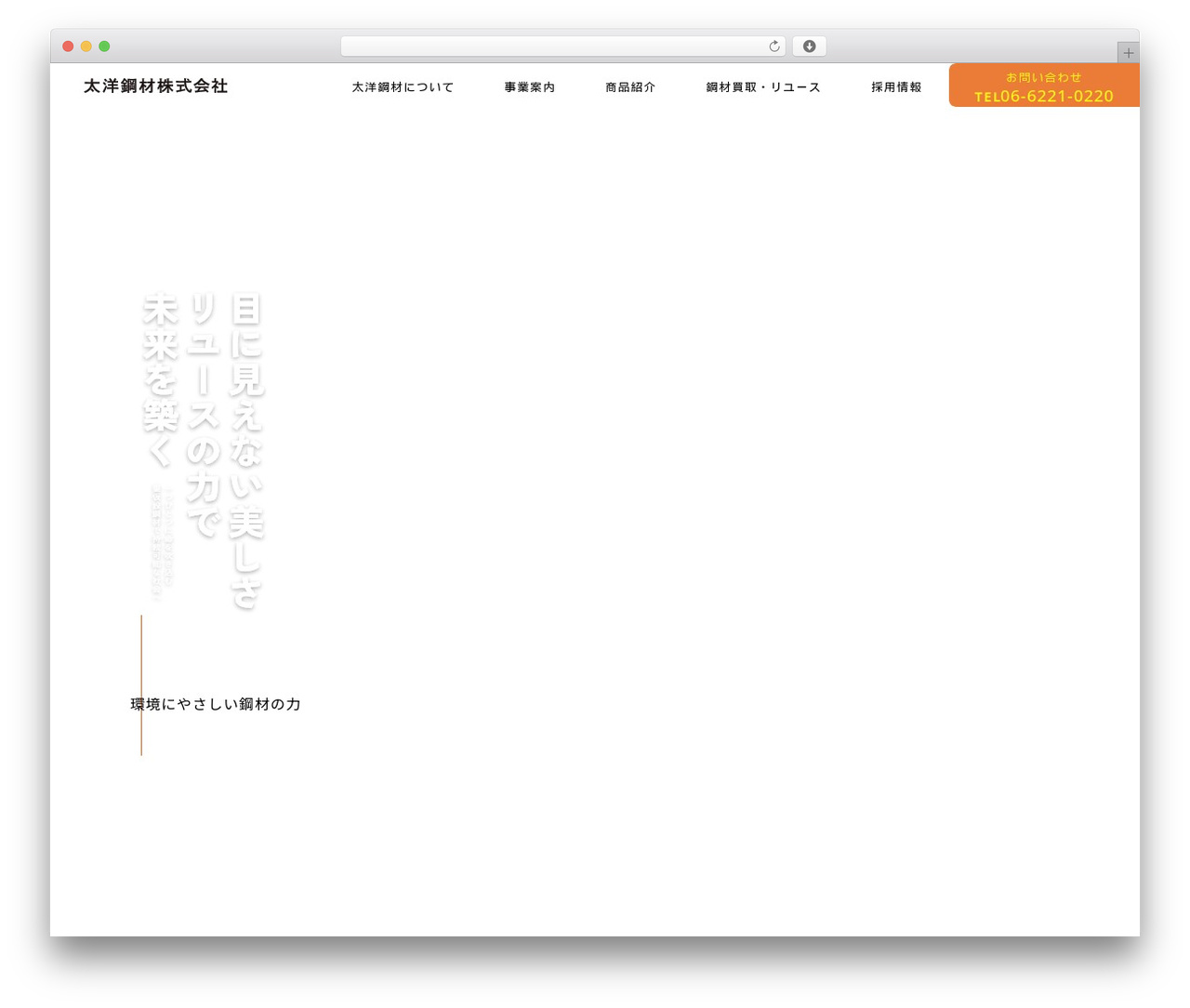Maximize the window with the green button
This screenshot has width=1190, height=1008.
104,46
